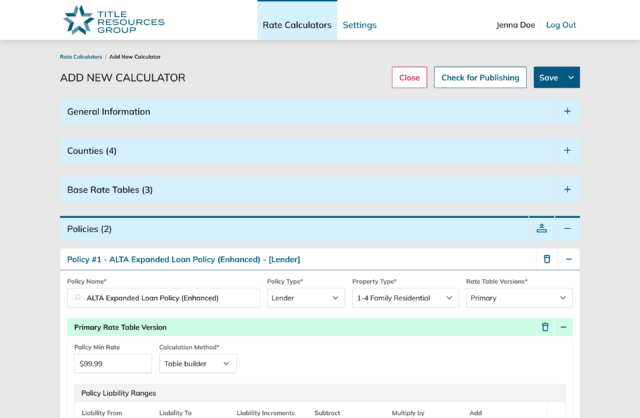Screen dimensions: 640x418
Task: Switch to the Settings tab
Action: pos(359,25)
